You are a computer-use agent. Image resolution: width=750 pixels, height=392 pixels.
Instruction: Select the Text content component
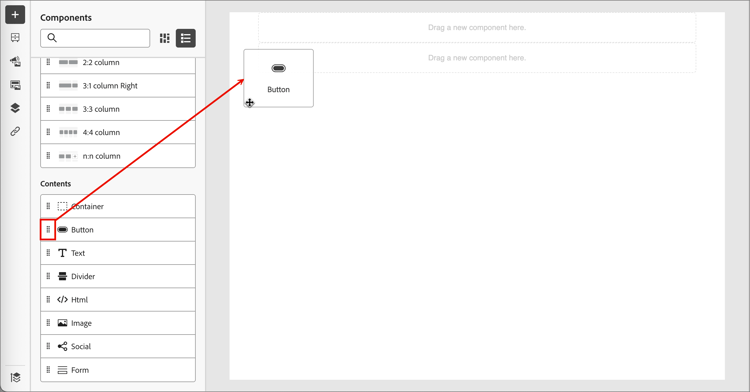point(118,253)
